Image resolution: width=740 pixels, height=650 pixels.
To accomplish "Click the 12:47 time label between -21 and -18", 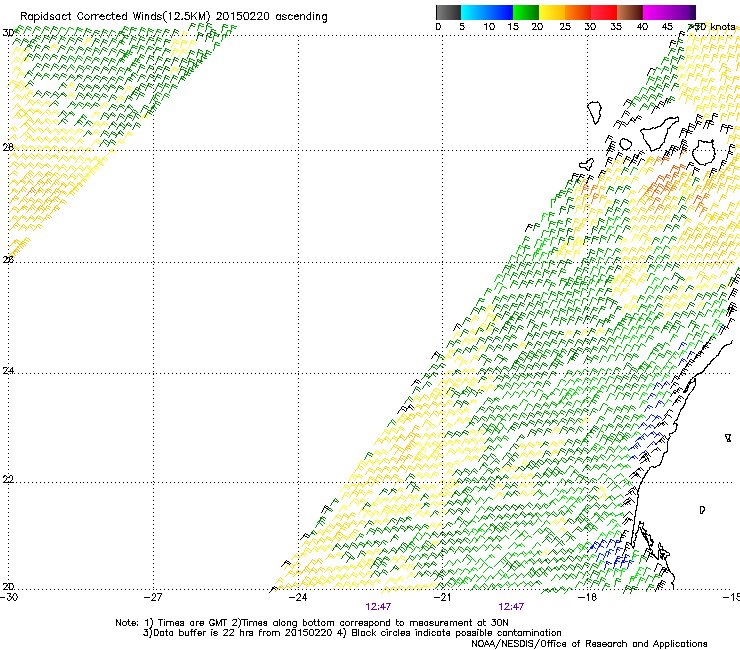I will 511,607.
